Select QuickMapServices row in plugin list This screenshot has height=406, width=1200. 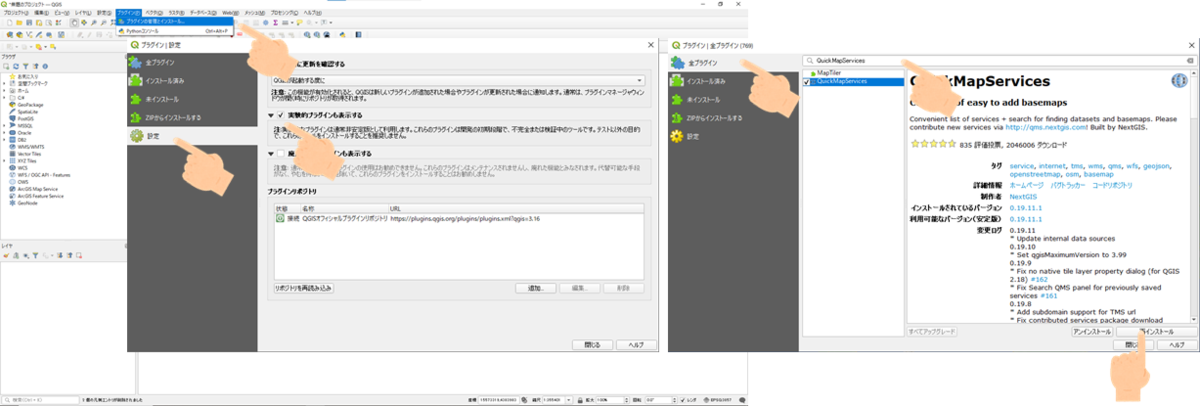tap(853, 82)
